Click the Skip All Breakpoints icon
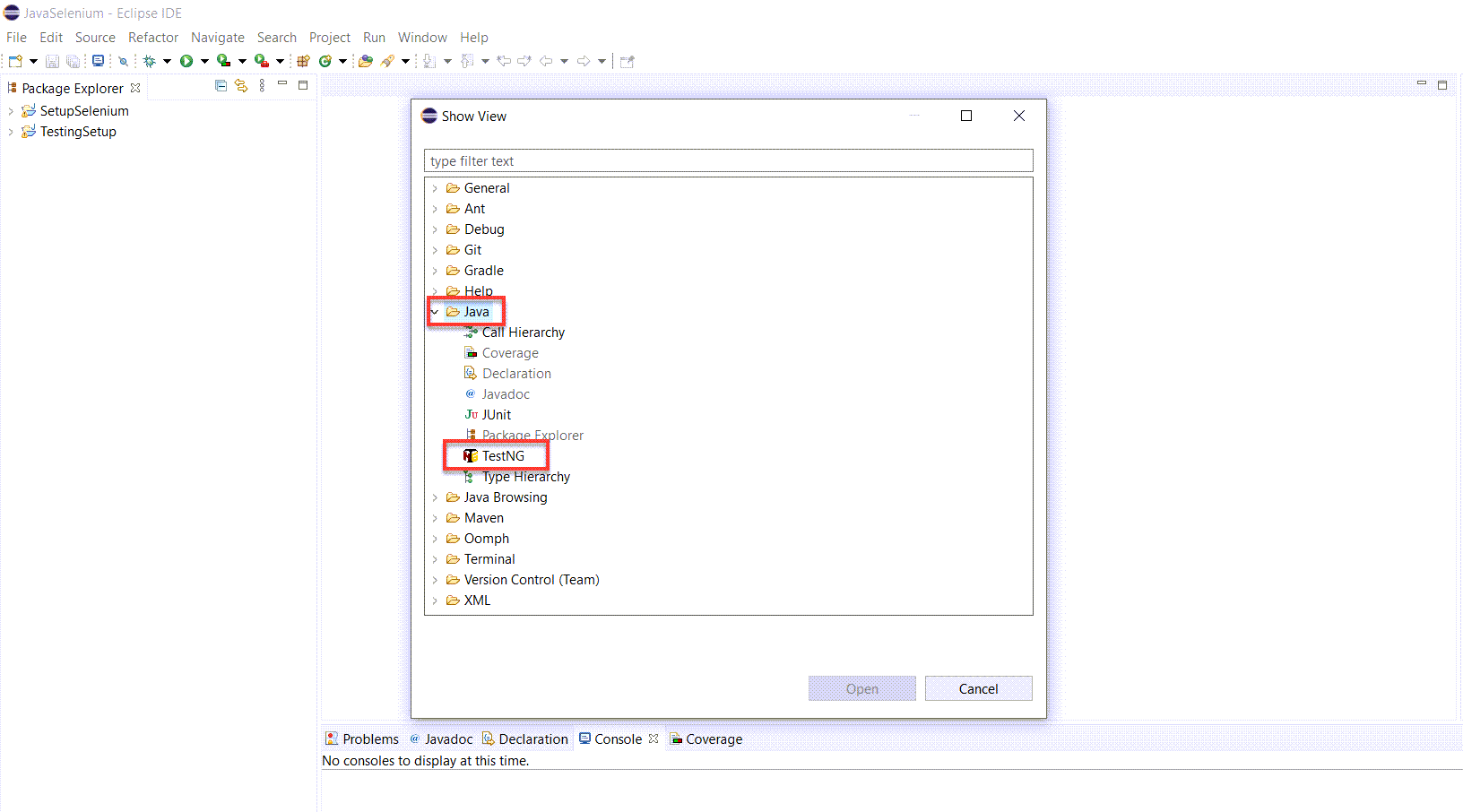 coord(123,61)
